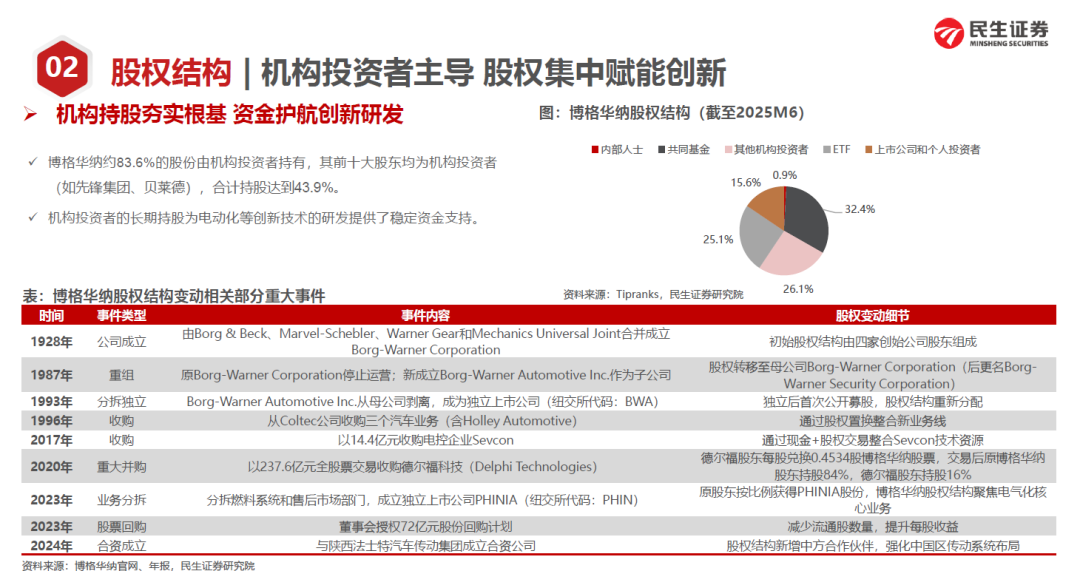This screenshot has width=1080, height=571.
Task: Click the 15.6% pie label
Action: pyautogui.click(x=746, y=183)
